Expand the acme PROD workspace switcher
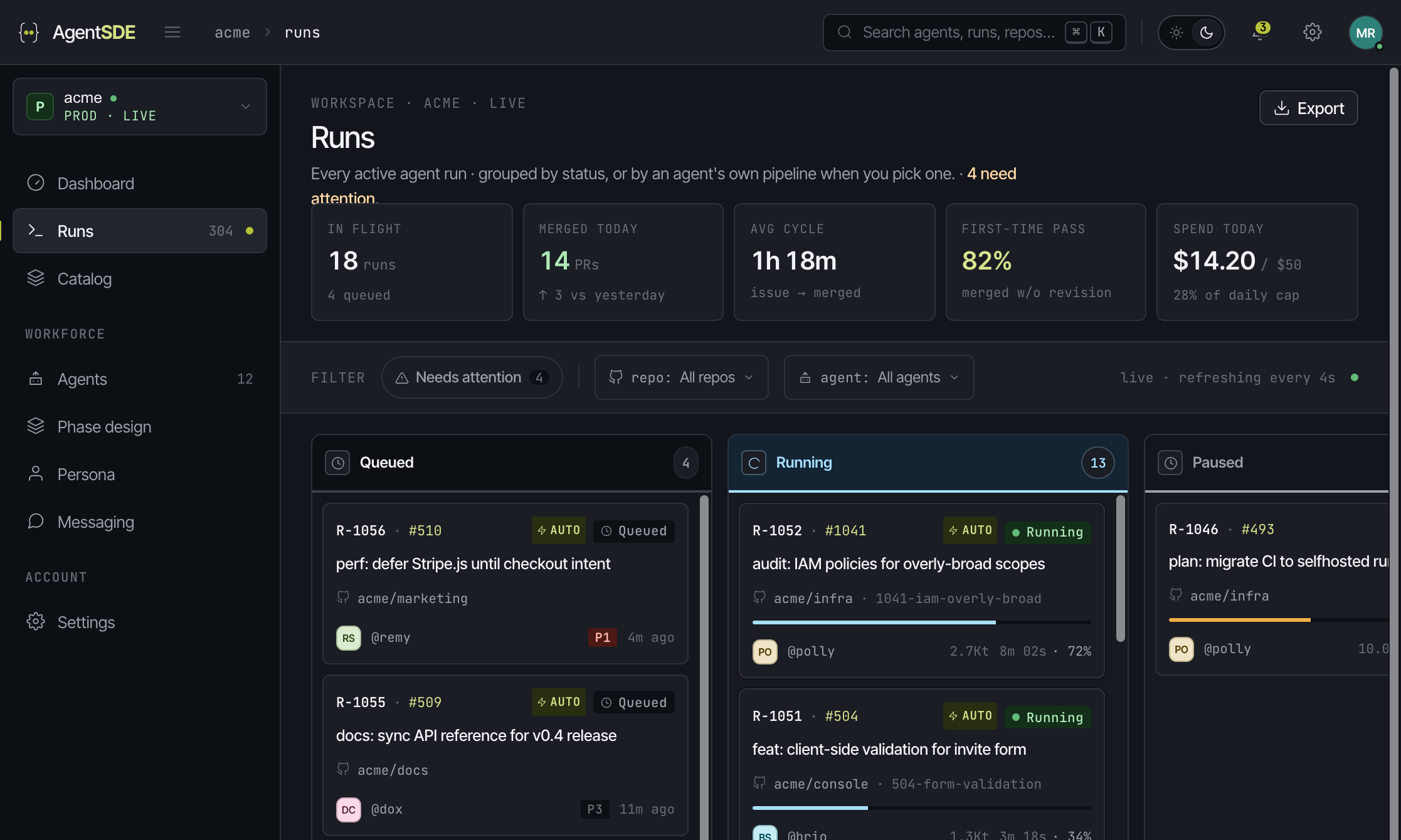 click(140, 107)
